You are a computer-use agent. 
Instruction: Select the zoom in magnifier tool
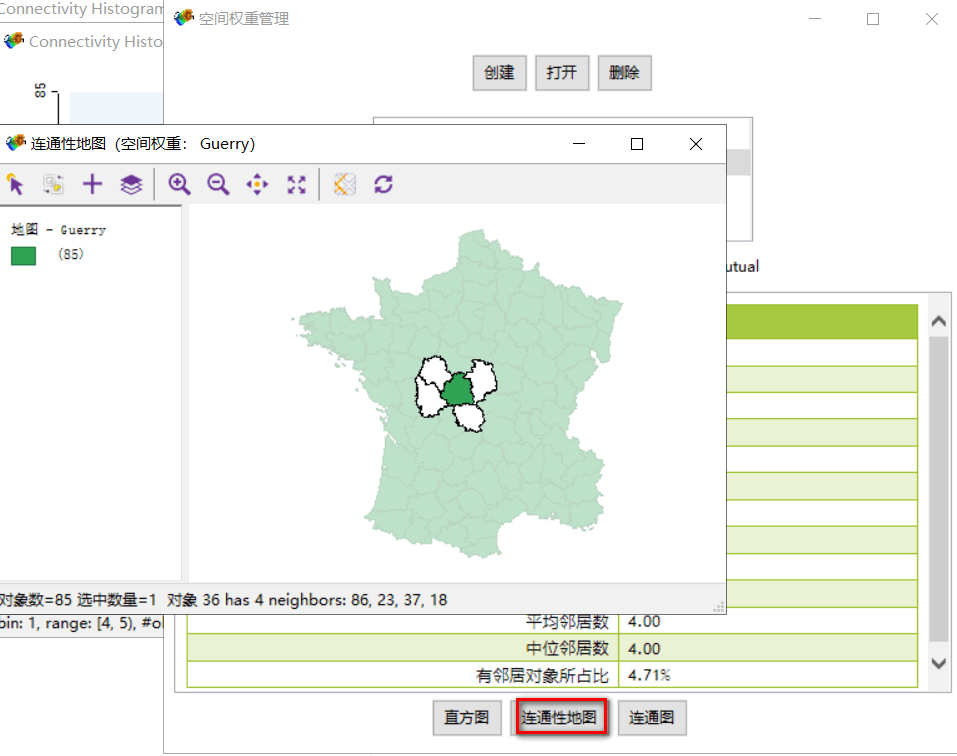point(180,184)
